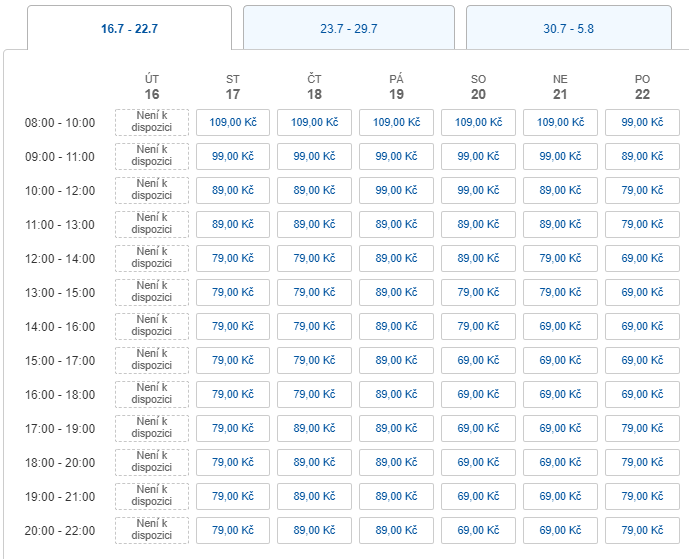Select Monday 22 slot 15:00 - 17:00
This screenshot has height=559, width=689.
pyautogui.click(x=641, y=360)
